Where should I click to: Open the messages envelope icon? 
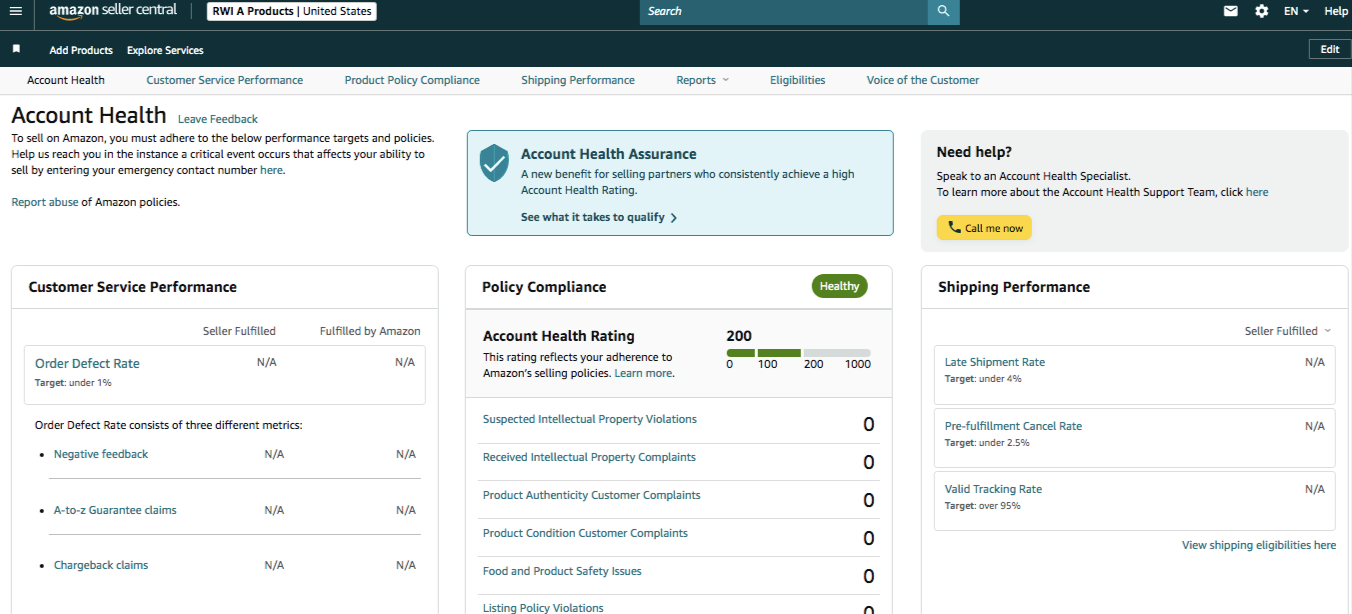click(x=1231, y=11)
